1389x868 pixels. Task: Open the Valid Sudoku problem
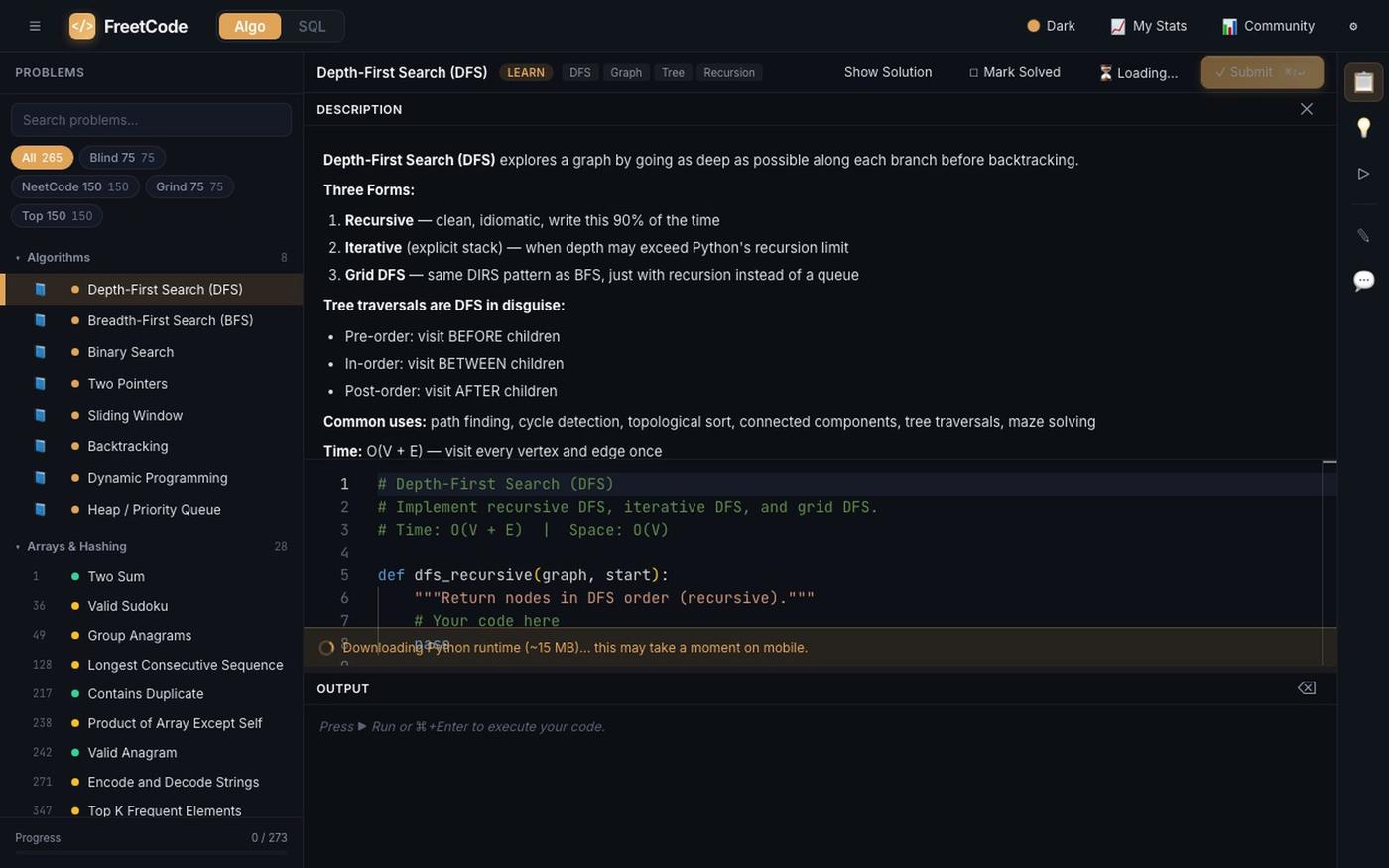(151, 606)
